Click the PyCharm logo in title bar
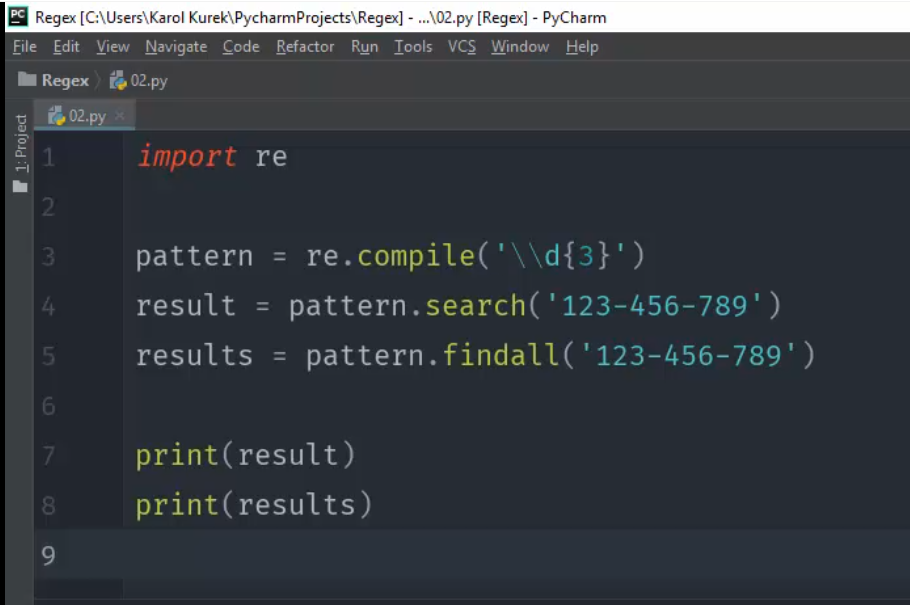This screenshot has width=910, height=605. pos(18,16)
